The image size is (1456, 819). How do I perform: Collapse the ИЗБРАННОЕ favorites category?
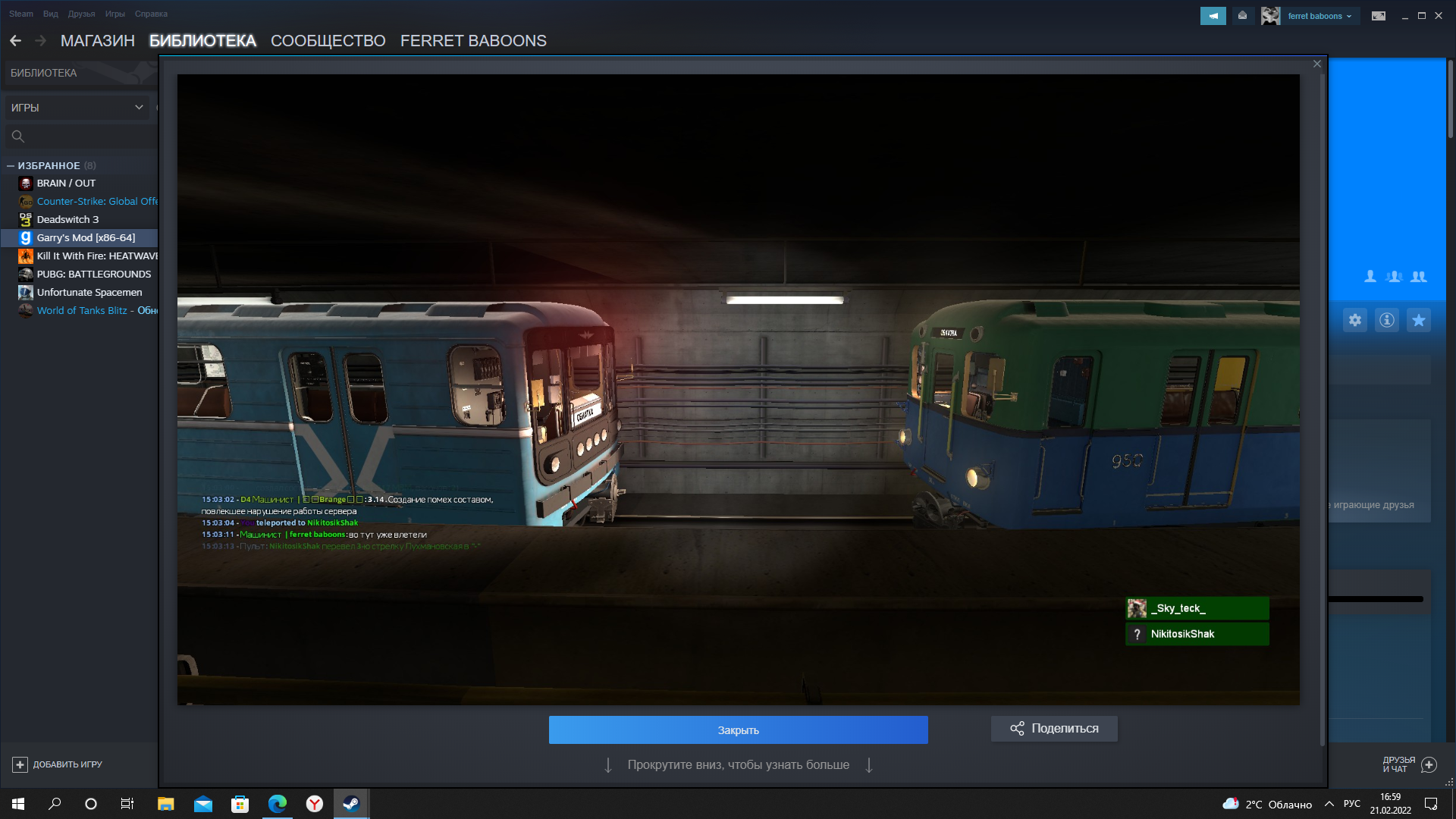coord(11,165)
